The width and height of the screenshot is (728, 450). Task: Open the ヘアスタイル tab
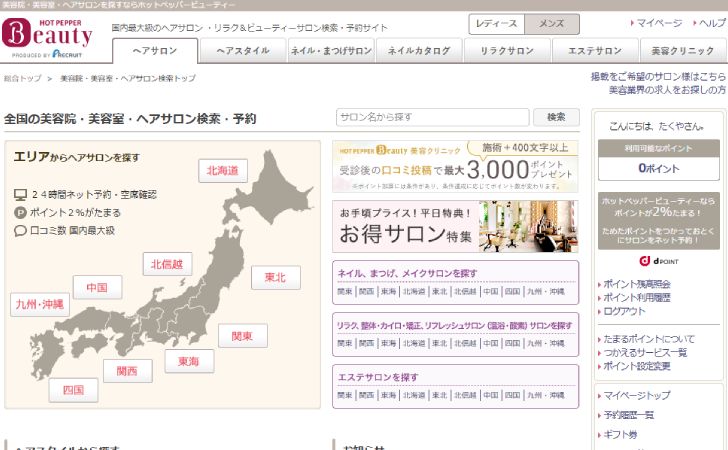243,50
